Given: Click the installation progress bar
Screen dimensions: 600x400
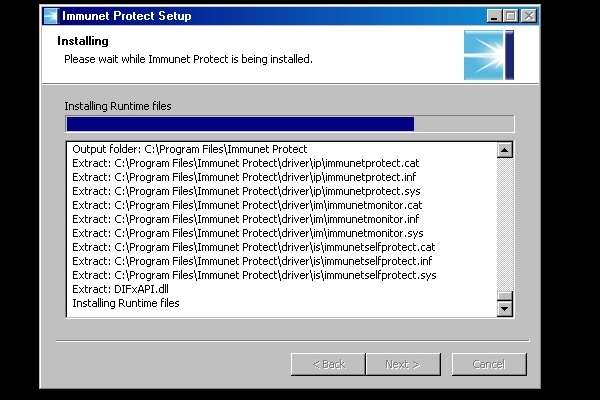Looking at the screenshot, I should point(290,124).
